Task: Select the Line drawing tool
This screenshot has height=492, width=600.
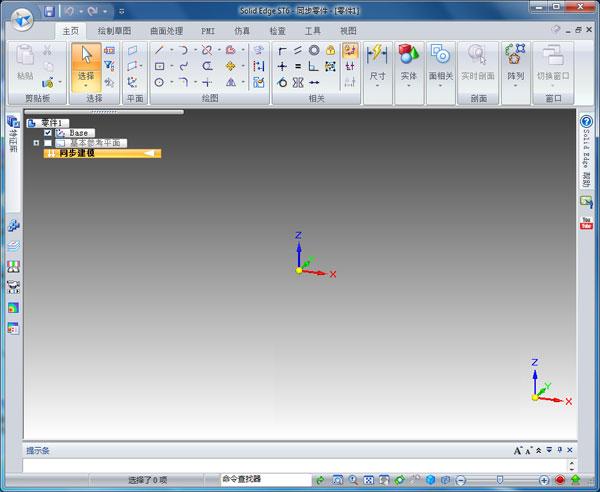Action: tap(160, 50)
